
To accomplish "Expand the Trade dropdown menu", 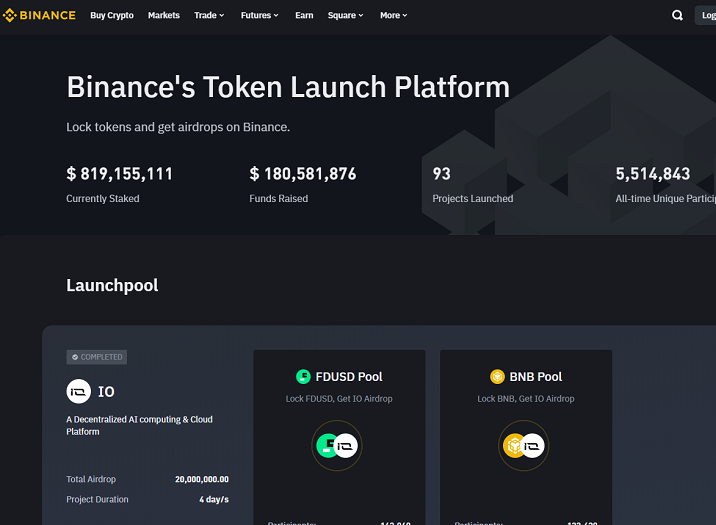I will [x=209, y=15].
